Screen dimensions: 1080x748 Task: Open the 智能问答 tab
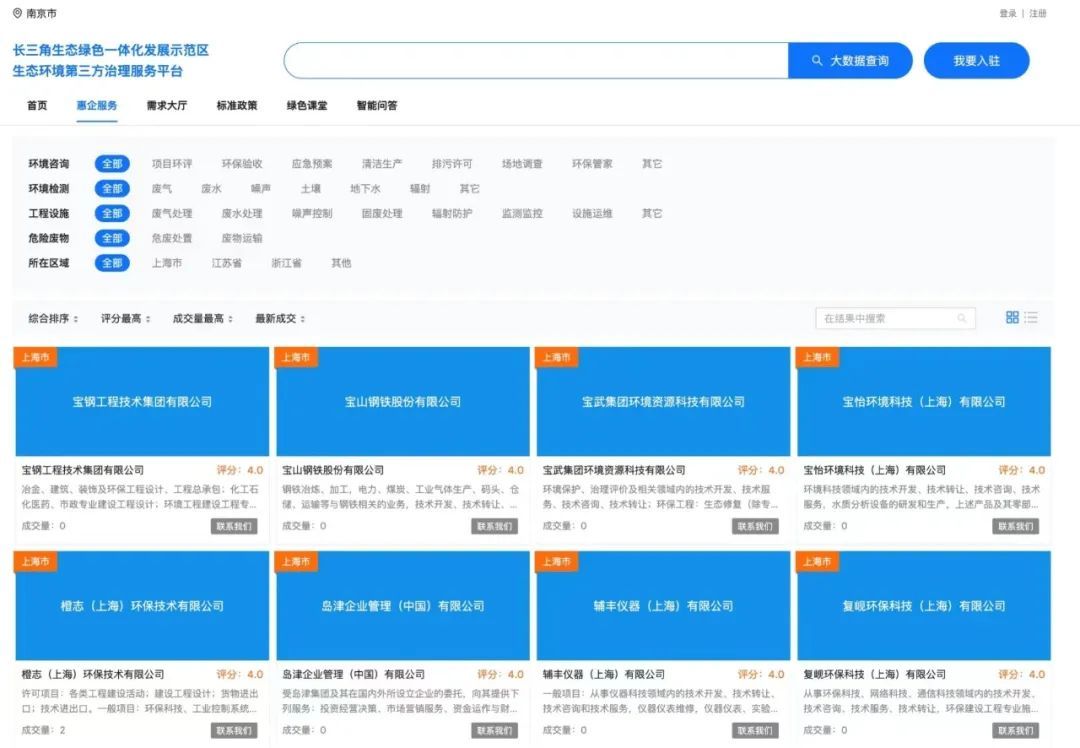pos(377,105)
